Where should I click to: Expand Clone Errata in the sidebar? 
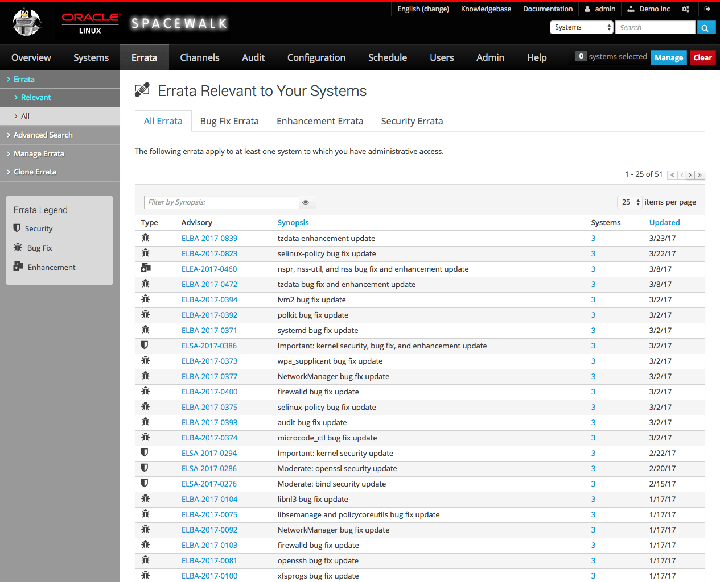coord(32,172)
